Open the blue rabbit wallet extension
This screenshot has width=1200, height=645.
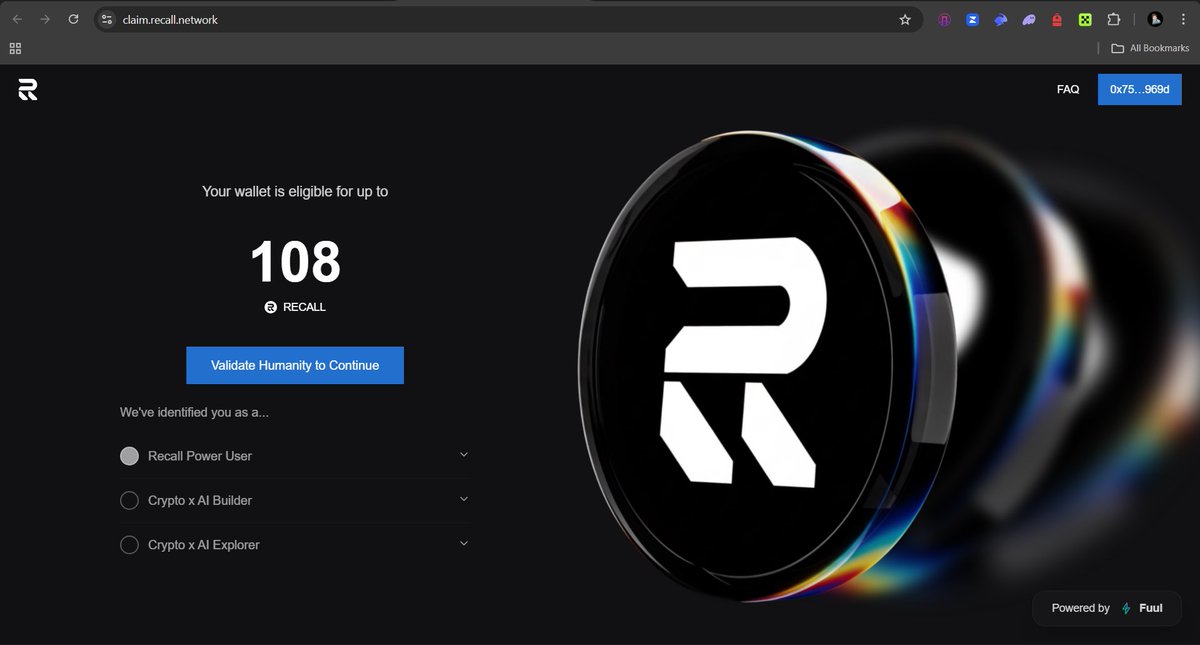(1000, 19)
